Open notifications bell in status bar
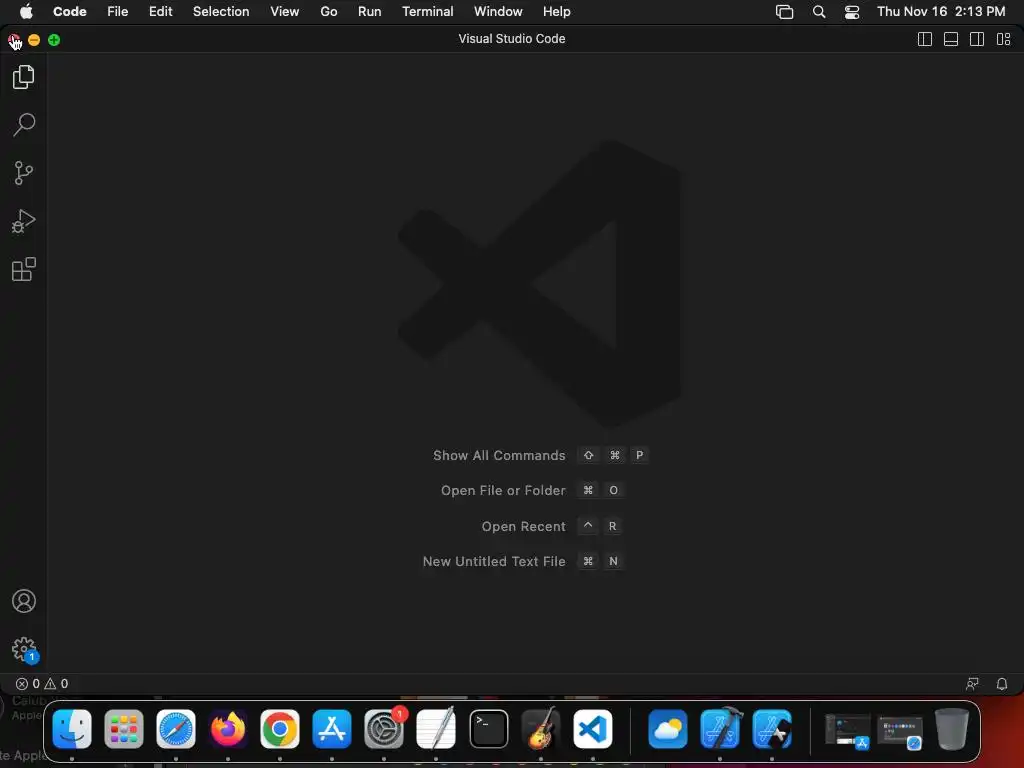1024x768 pixels. click(x=1002, y=684)
